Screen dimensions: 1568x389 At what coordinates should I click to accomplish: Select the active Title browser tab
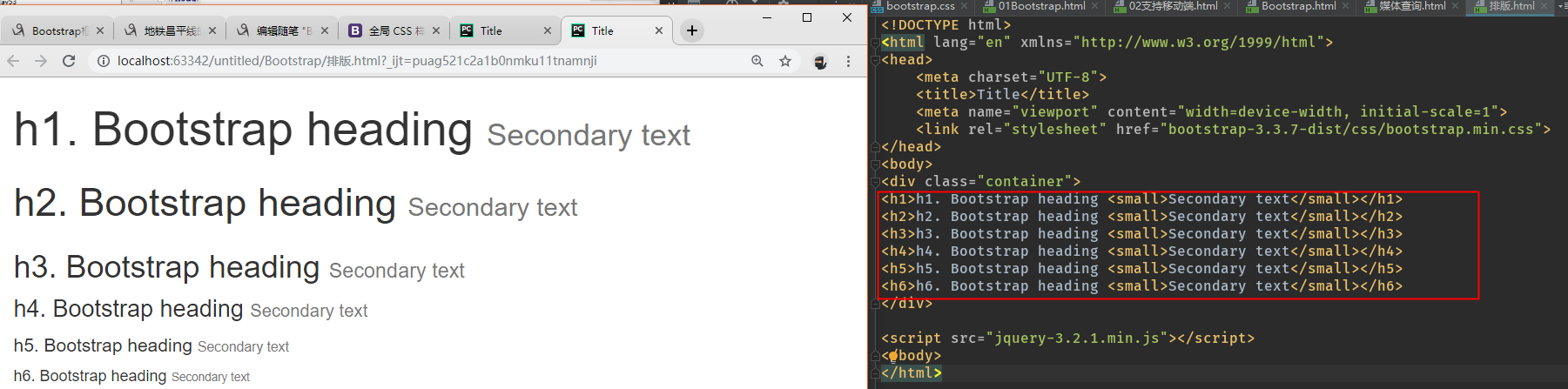pos(616,30)
